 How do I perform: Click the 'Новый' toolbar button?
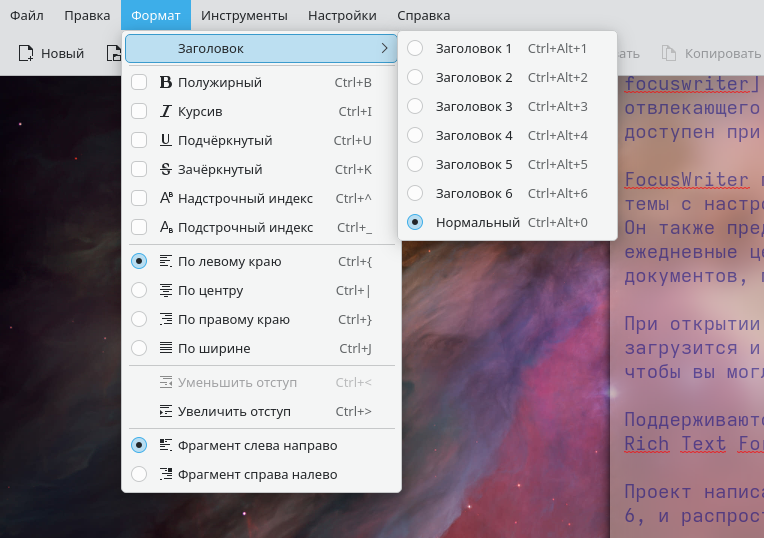tap(51, 54)
